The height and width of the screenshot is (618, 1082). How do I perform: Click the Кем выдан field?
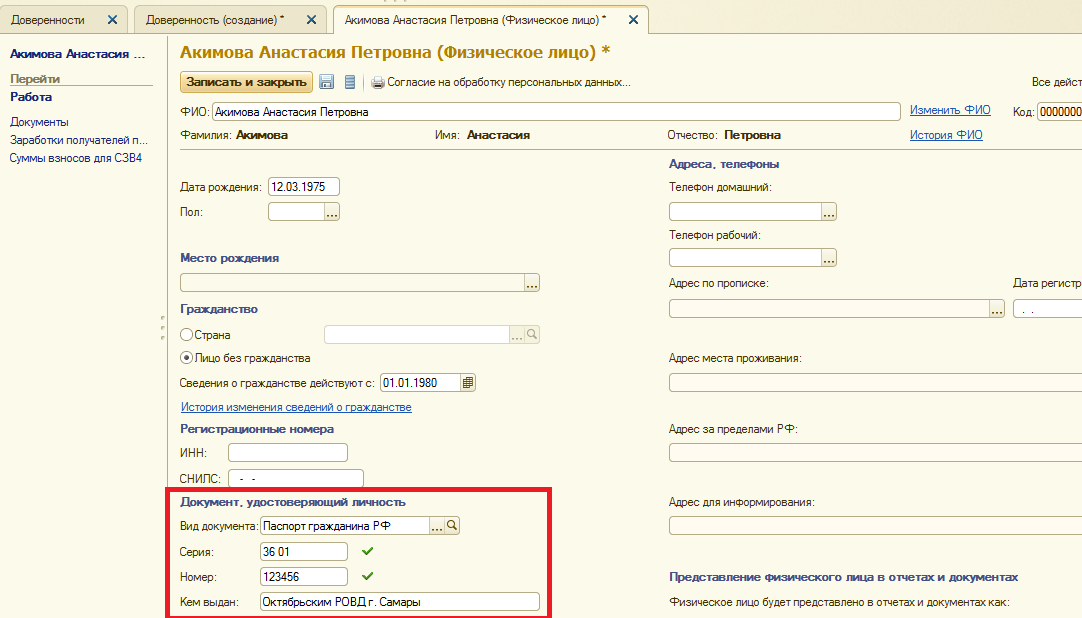400,601
